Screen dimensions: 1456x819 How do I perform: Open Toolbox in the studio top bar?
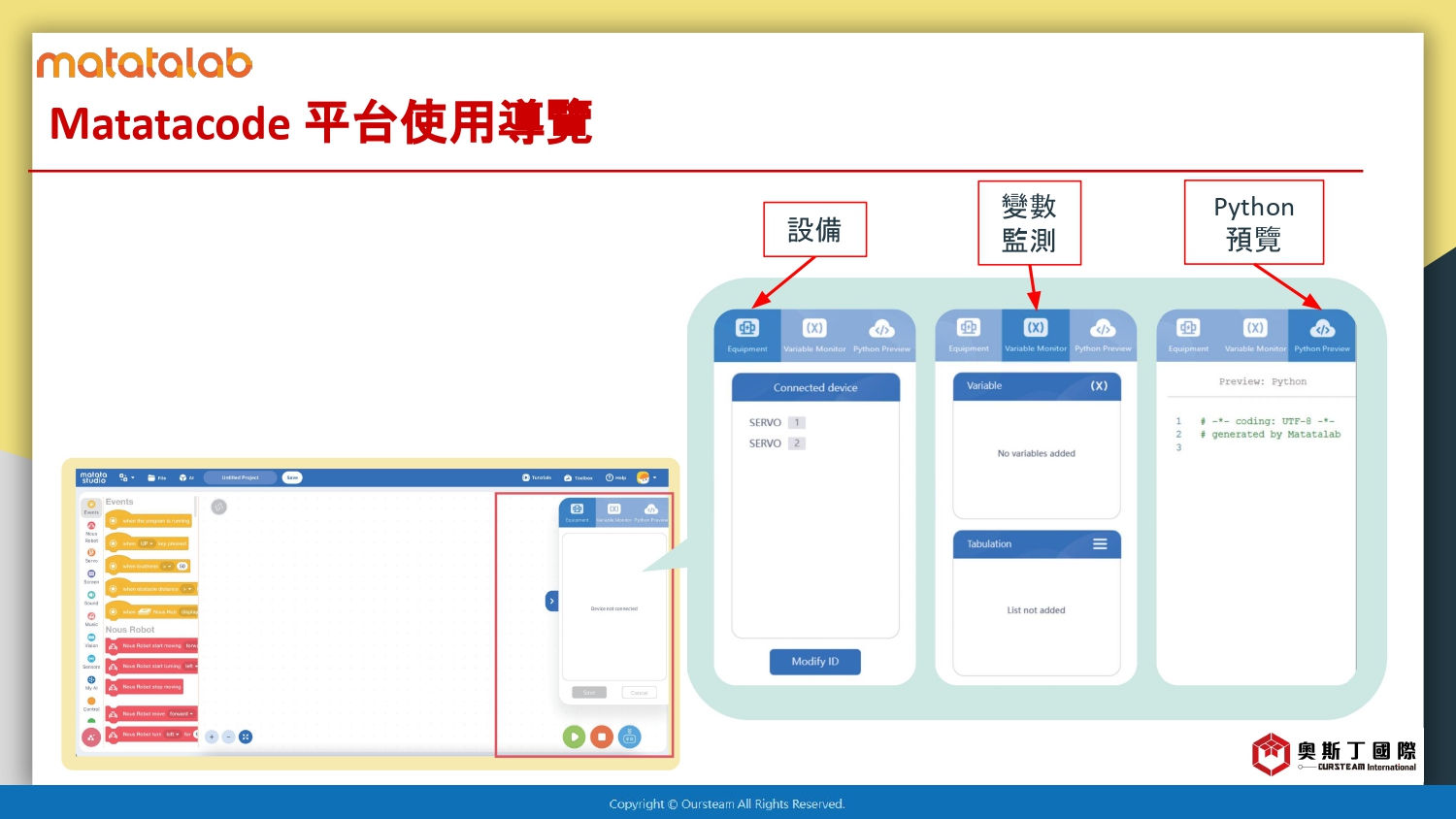(x=578, y=477)
